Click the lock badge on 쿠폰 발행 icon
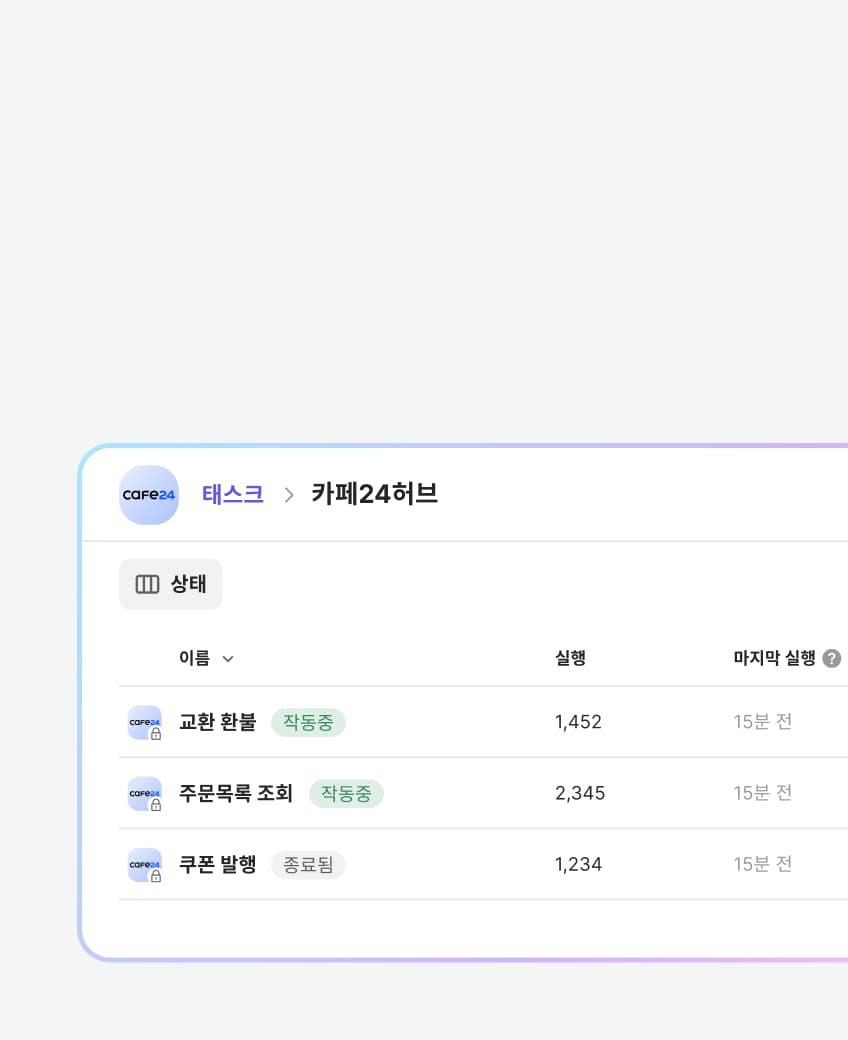The image size is (848, 1040). tap(156, 875)
